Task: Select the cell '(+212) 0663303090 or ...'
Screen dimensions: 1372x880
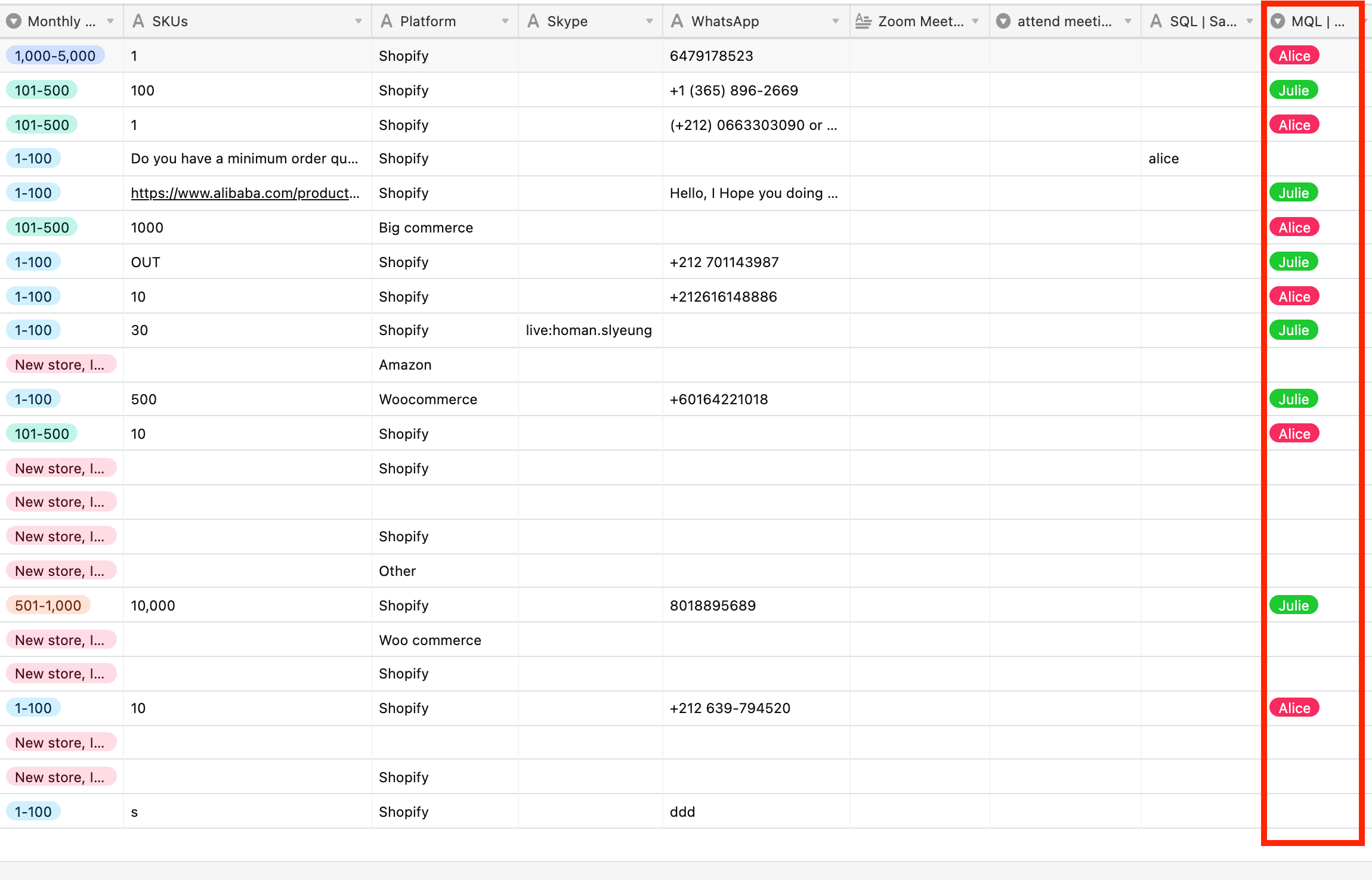Action: tap(756, 125)
